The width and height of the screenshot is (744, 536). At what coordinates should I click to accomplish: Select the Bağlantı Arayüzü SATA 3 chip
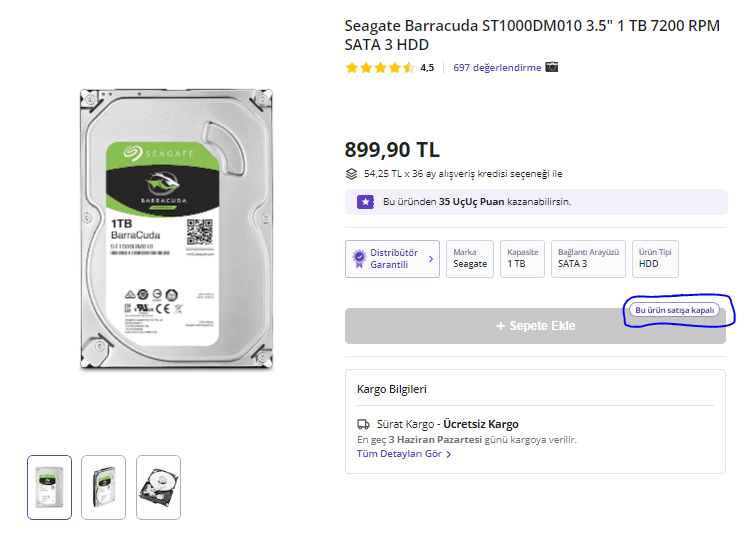click(588, 258)
